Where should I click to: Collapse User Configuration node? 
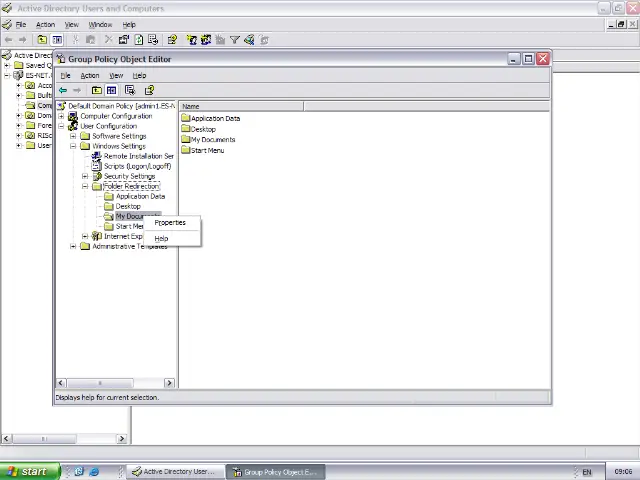[x=61, y=126]
